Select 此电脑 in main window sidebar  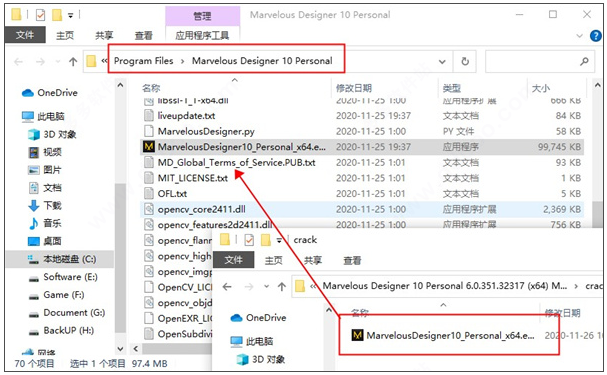43,116
